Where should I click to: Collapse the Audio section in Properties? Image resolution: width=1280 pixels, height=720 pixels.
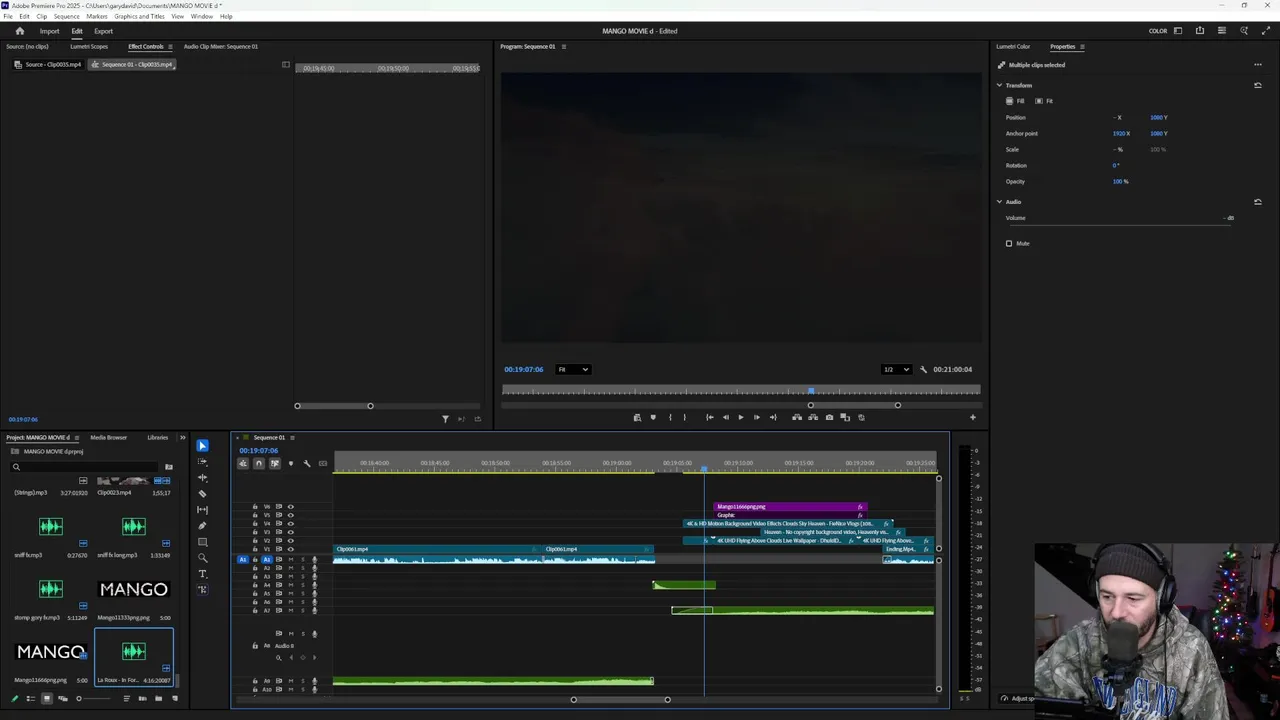pyautogui.click(x=999, y=202)
